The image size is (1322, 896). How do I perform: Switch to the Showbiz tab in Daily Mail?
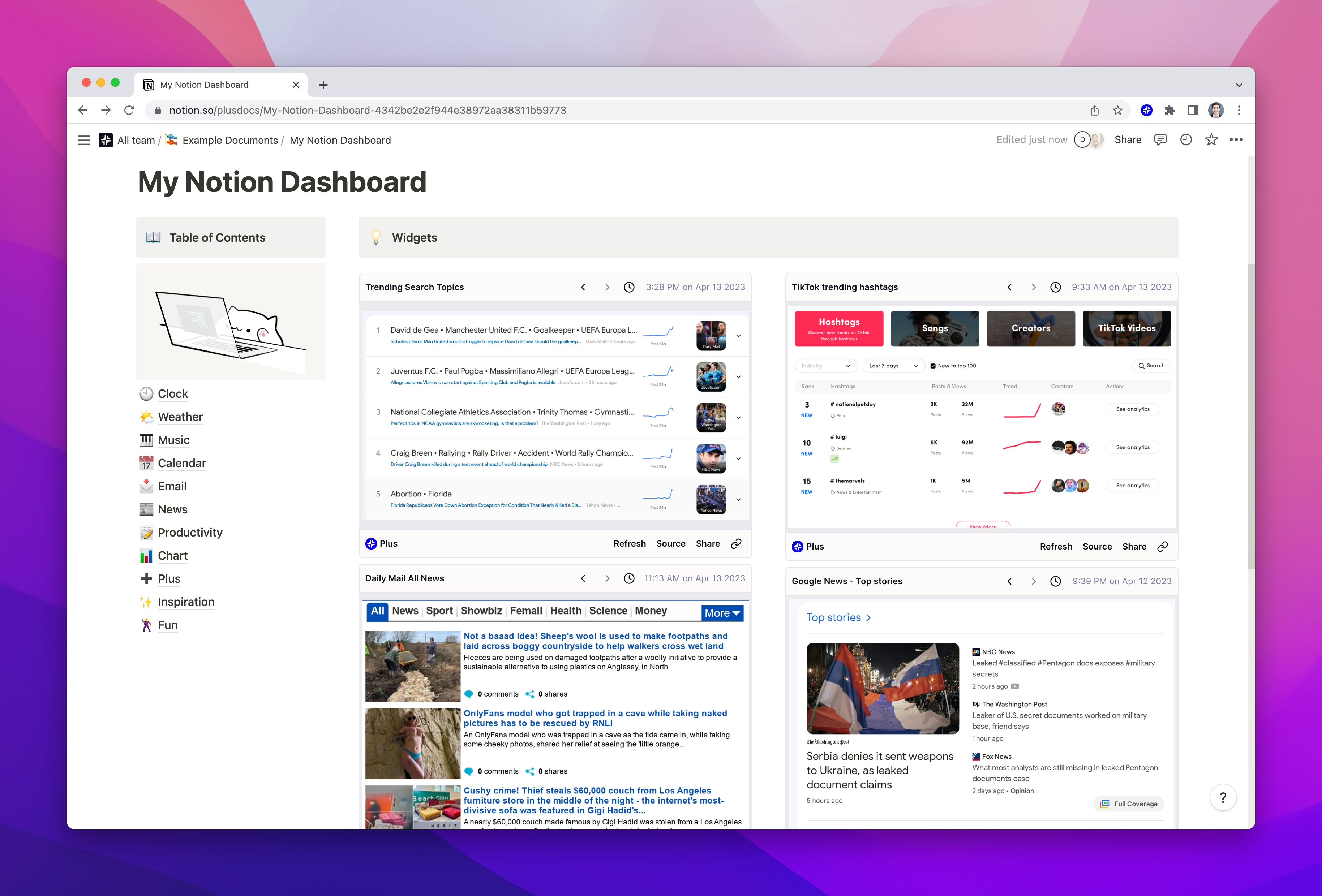pos(481,611)
